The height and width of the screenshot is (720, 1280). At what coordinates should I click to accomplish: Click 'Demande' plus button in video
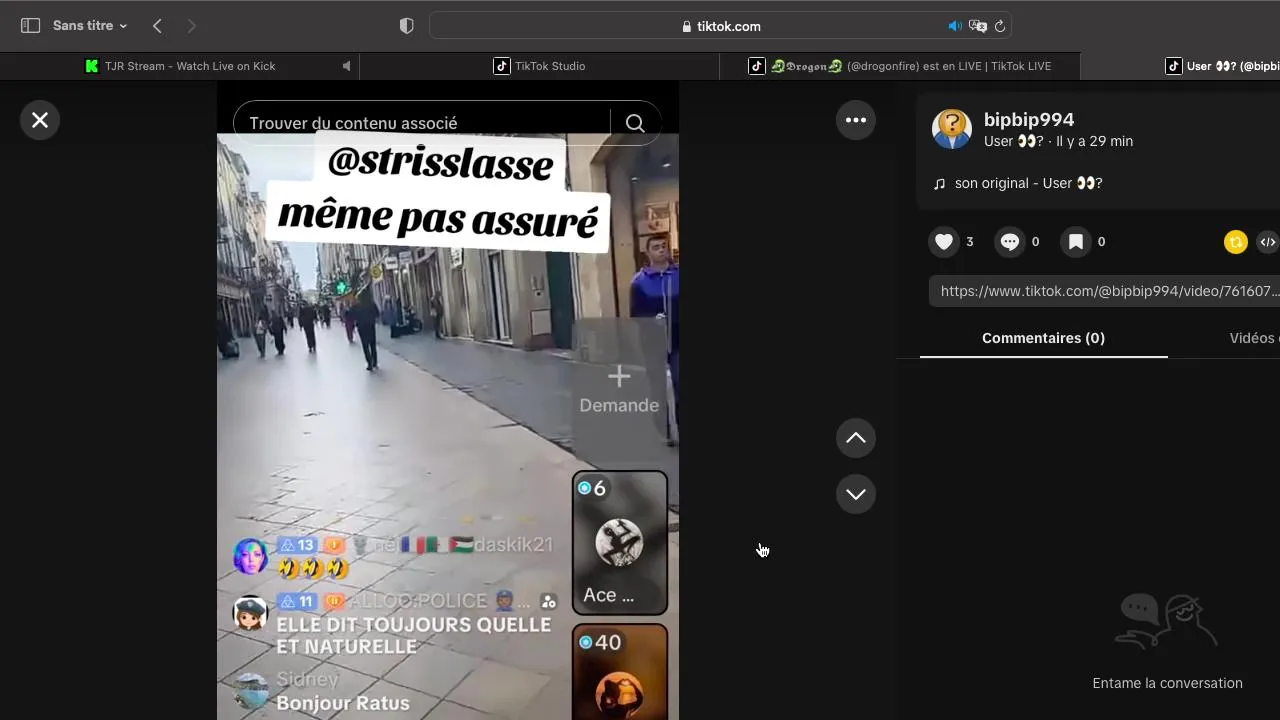pyautogui.click(x=619, y=389)
